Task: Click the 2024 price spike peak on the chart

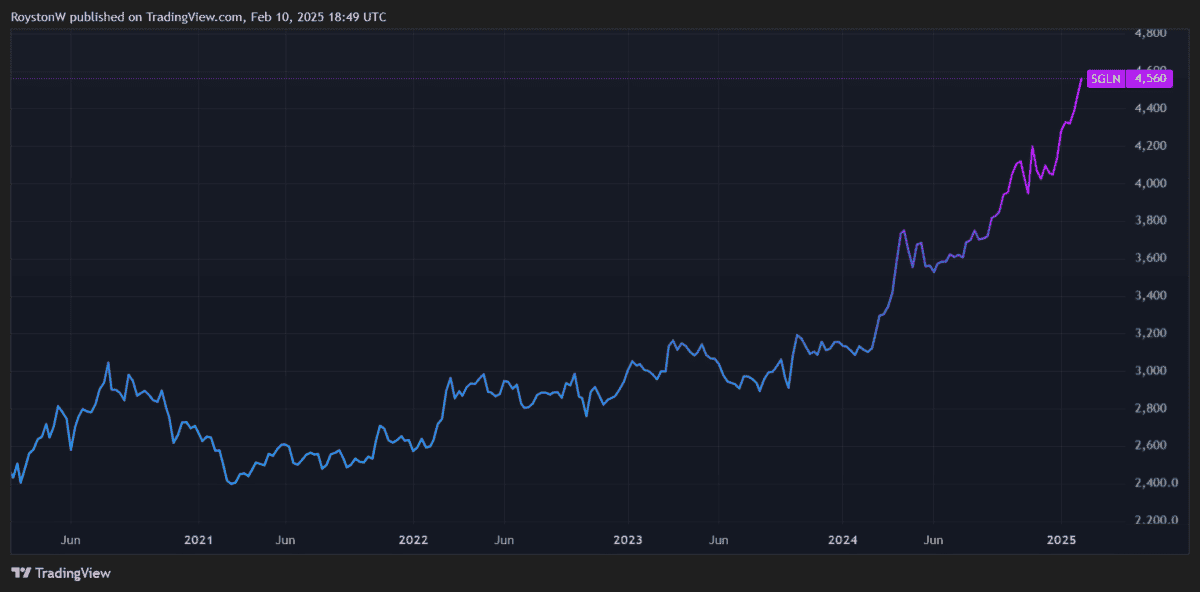Action: (x=903, y=229)
